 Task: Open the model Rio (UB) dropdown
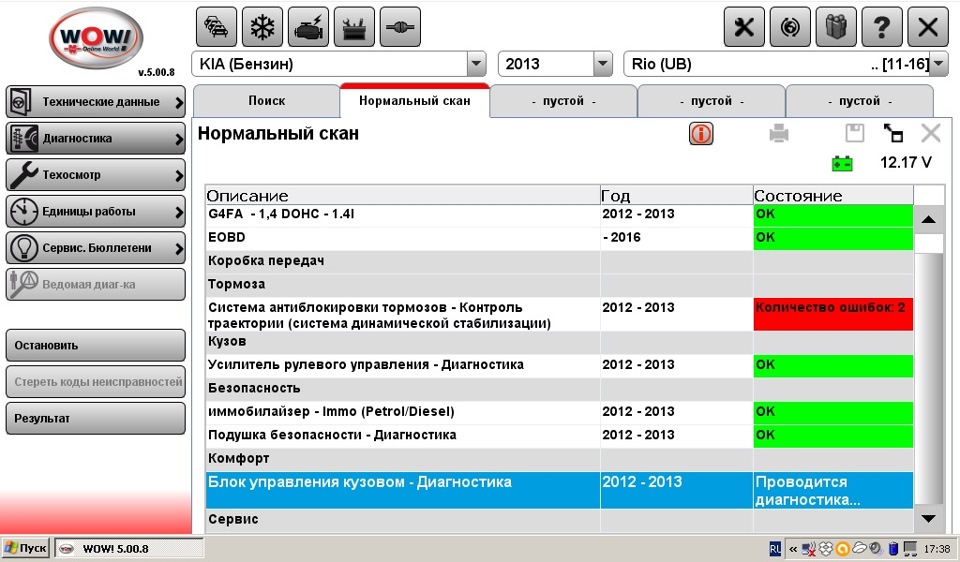click(x=939, y=64)
